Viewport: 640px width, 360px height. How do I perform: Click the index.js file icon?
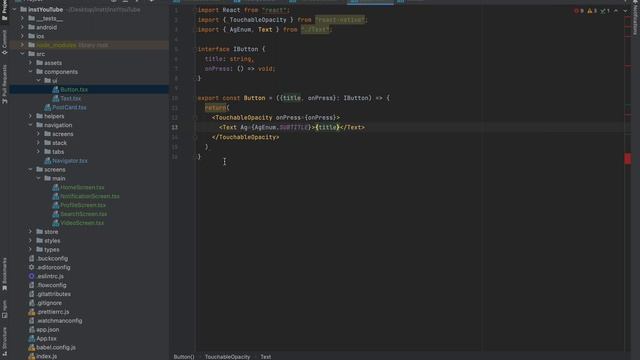[31, 356]
